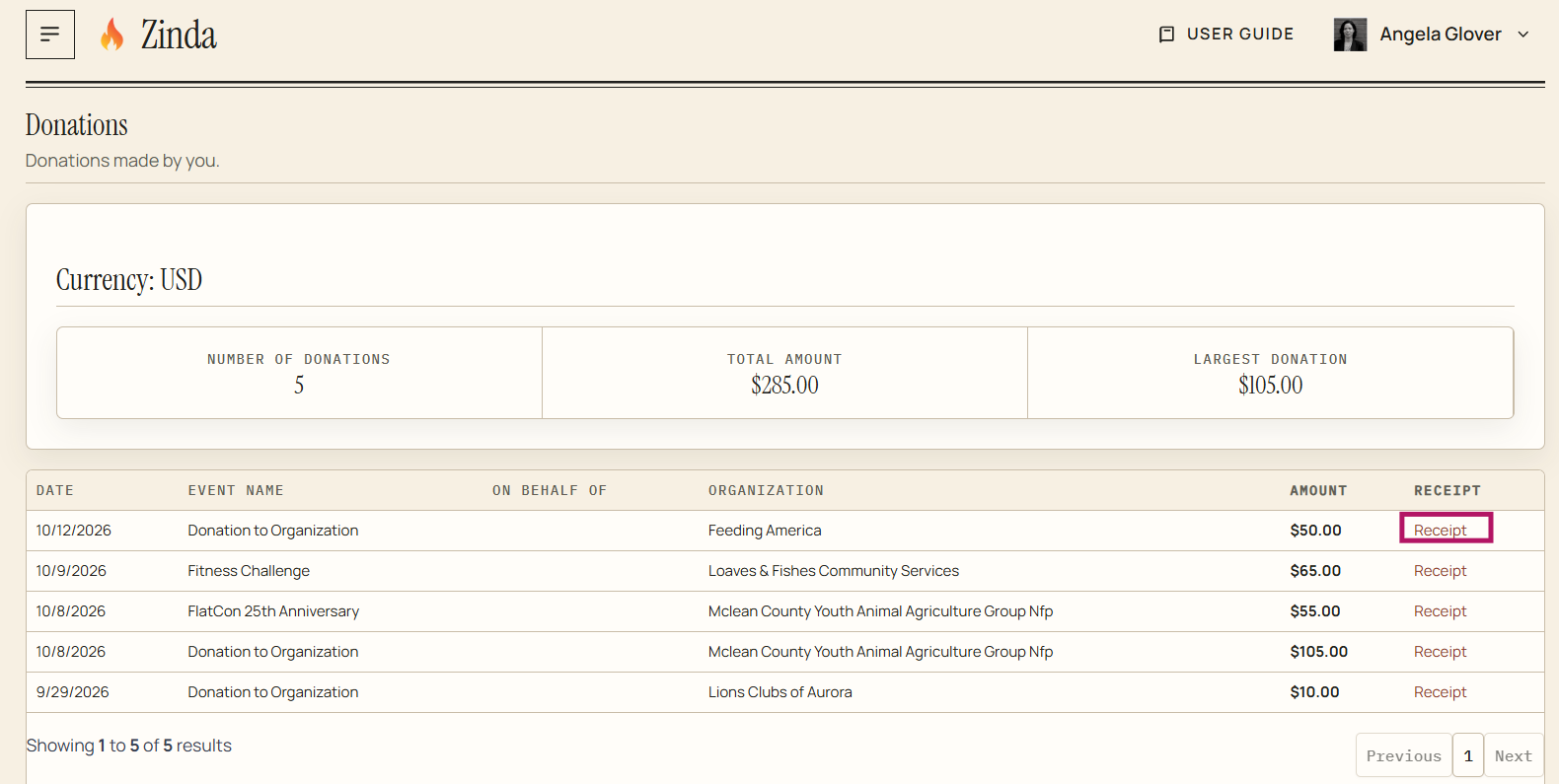The image size is (1559, 784).
Task: Click the Total Amount $285.00 stat
Action: coord(784,373)
